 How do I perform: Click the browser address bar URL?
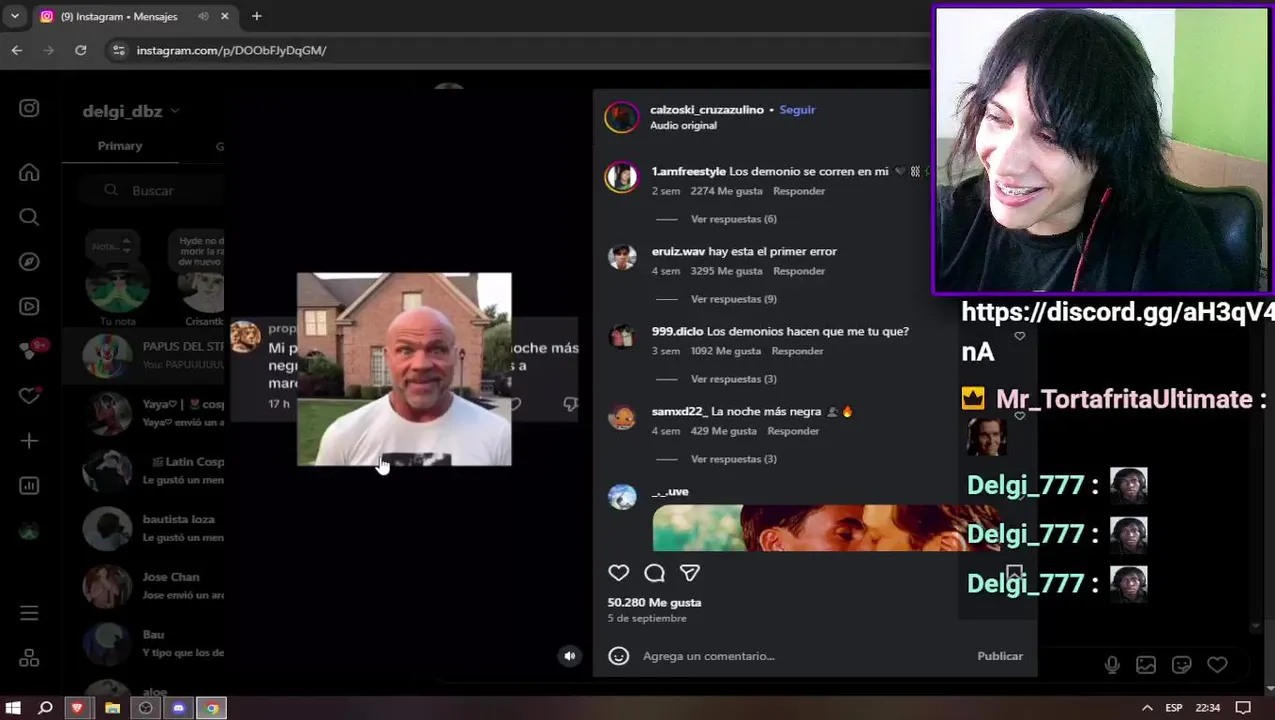[231, 50]
